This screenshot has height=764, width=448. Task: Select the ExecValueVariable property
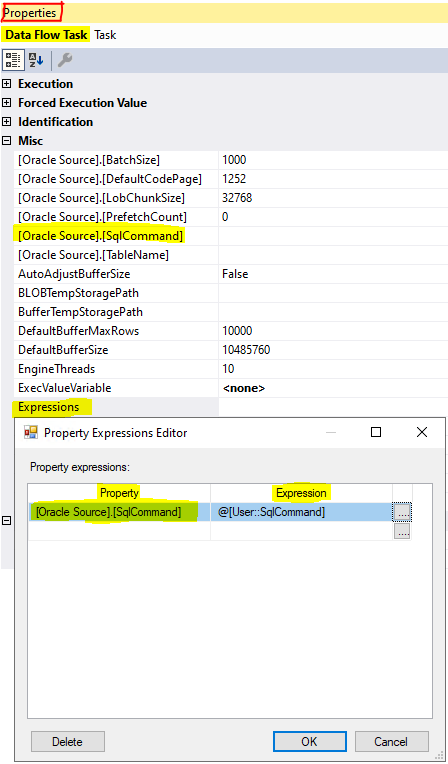[64, 388]
